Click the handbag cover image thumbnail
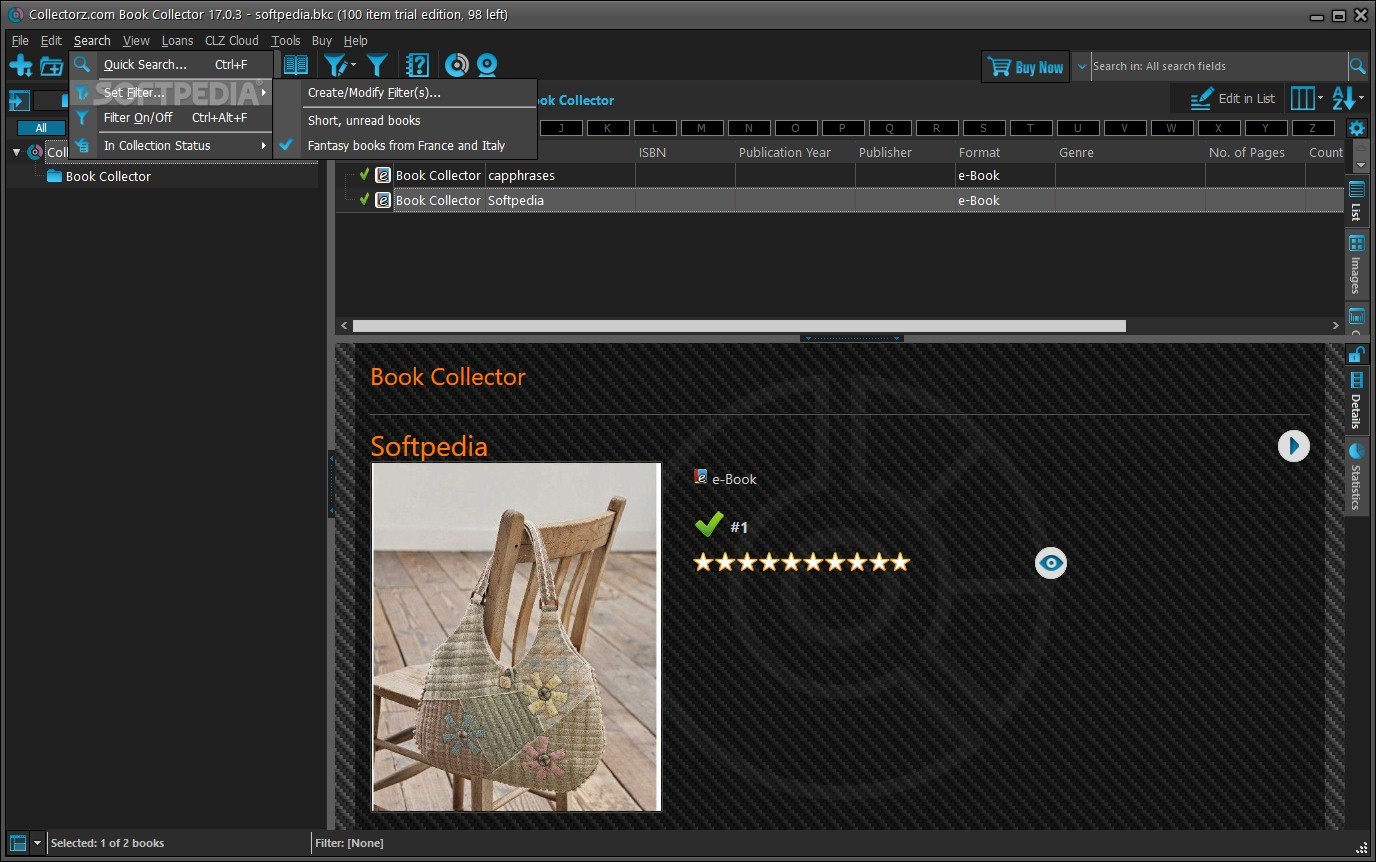The width and height of the screenshot is (1376, 862). (x=516, y=637)
